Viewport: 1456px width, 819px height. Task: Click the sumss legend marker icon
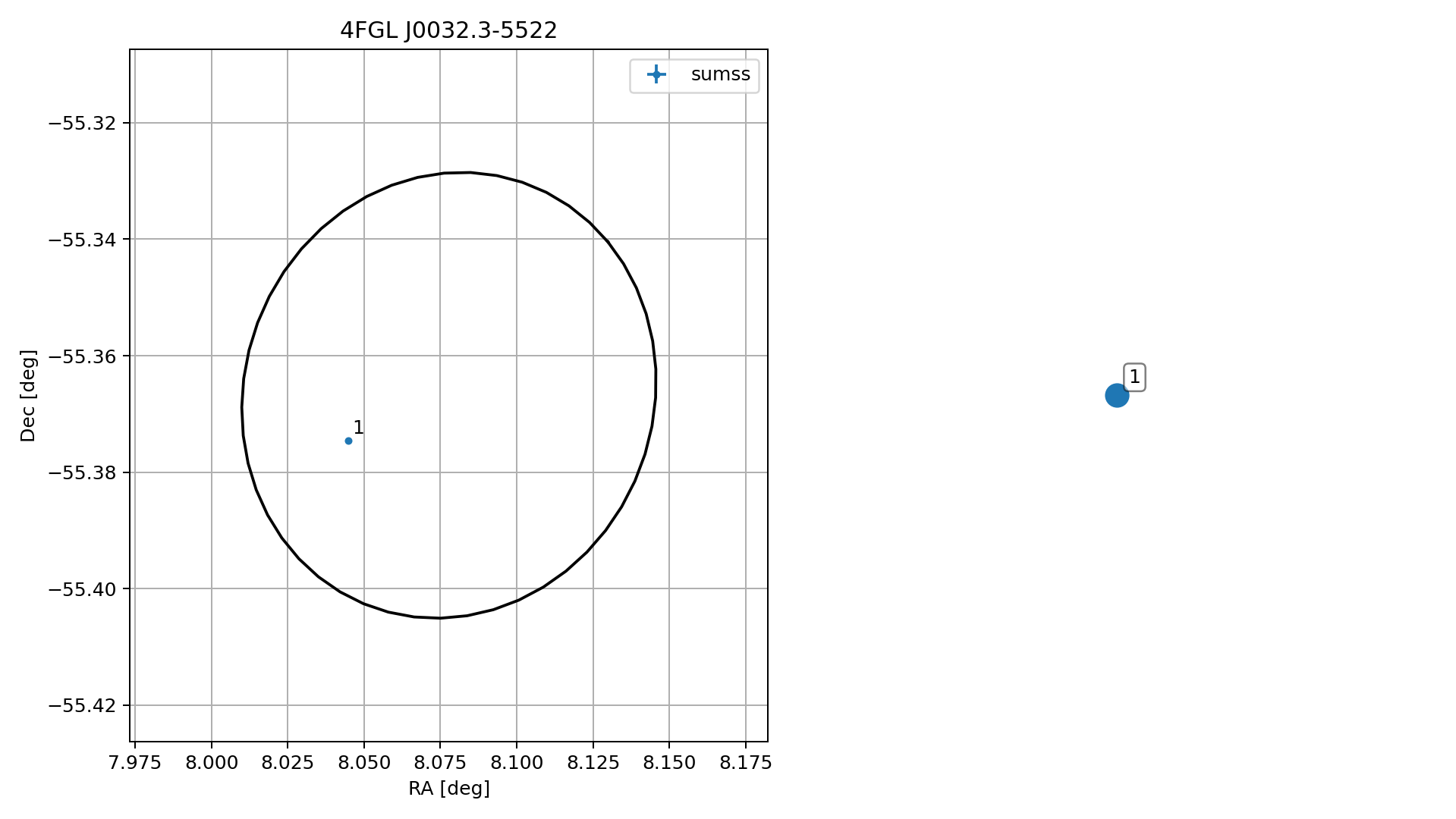coord(656,74)
